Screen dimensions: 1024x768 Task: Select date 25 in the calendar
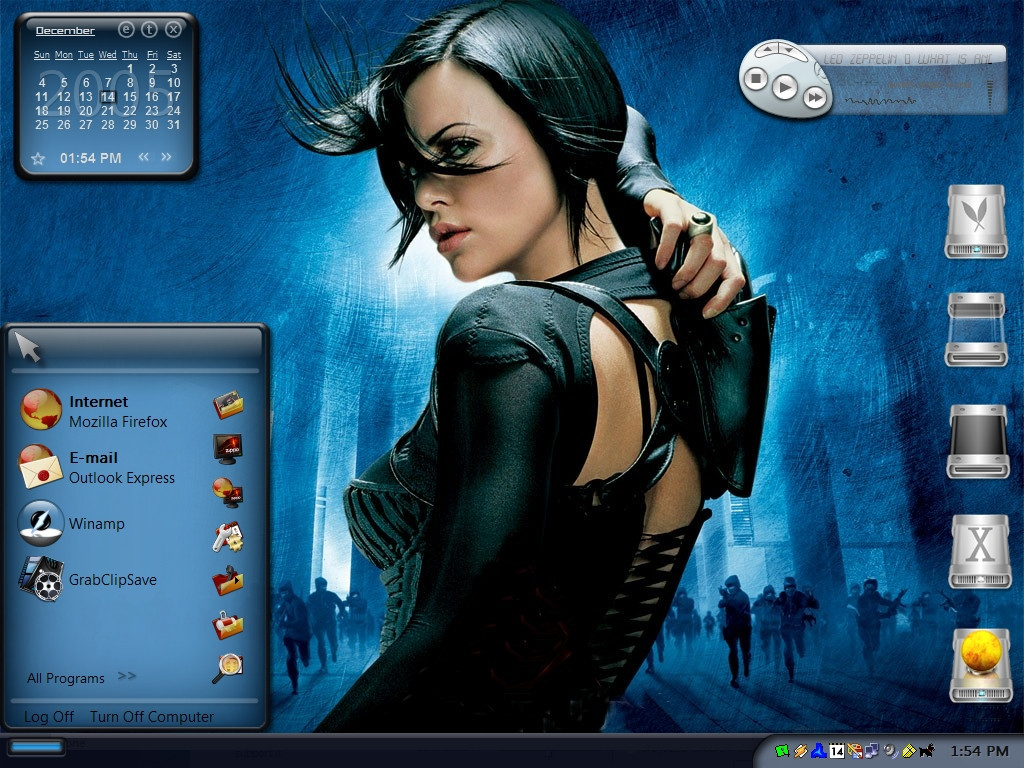click(42, 125)
